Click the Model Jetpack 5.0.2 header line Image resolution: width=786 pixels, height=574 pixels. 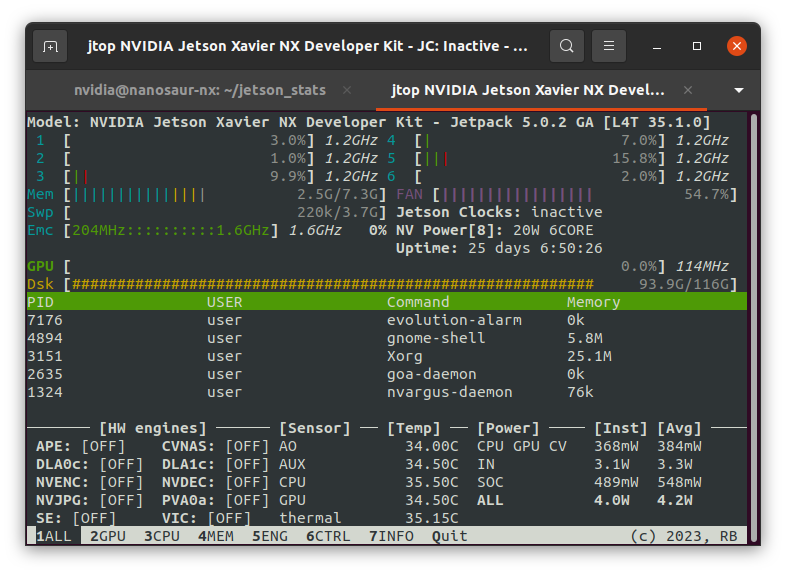tap(369, 122)
